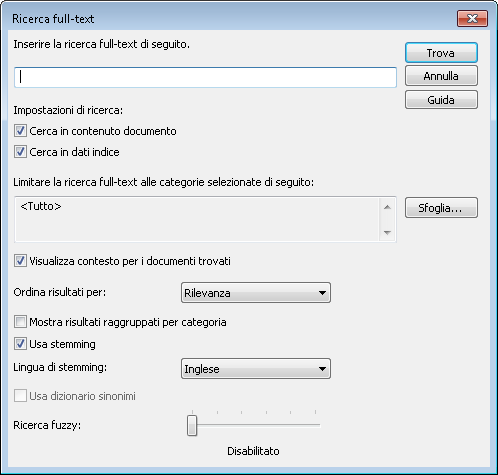Focus the full-text search input field

pyautogui.click(x=205, y=77)
